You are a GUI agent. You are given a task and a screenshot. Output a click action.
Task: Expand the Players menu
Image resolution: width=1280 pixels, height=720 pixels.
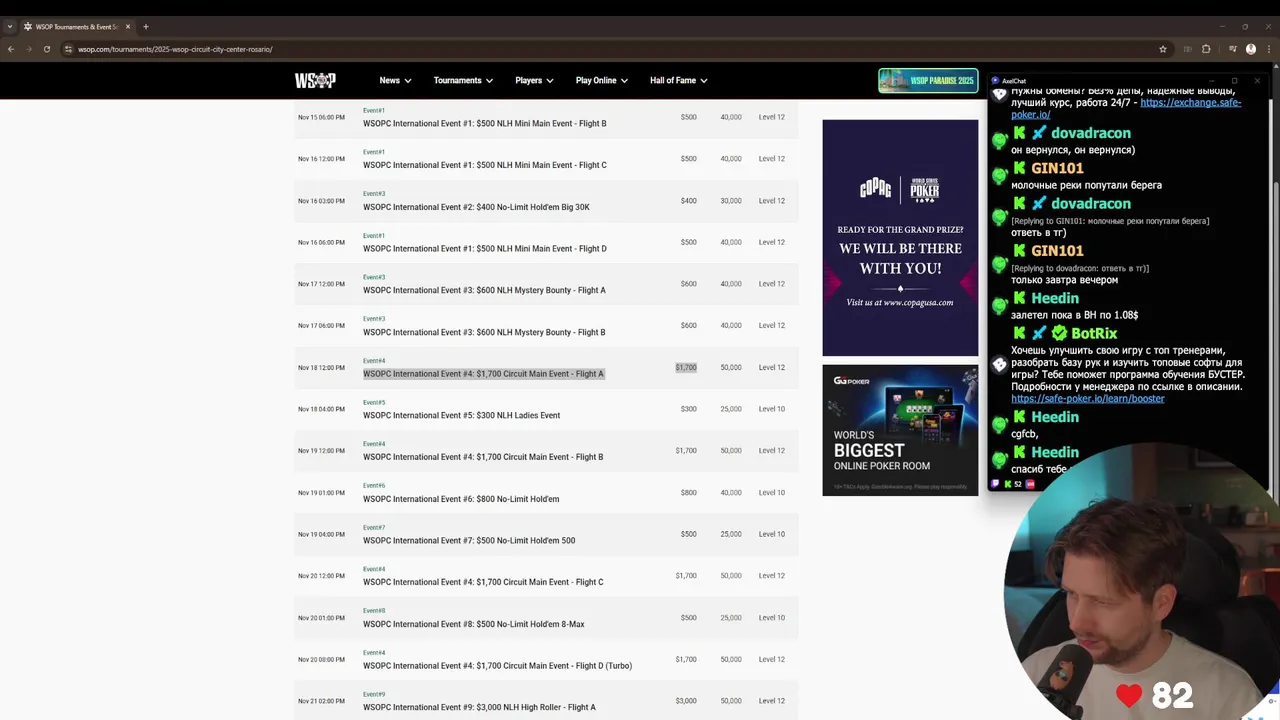tap(534, 80)
